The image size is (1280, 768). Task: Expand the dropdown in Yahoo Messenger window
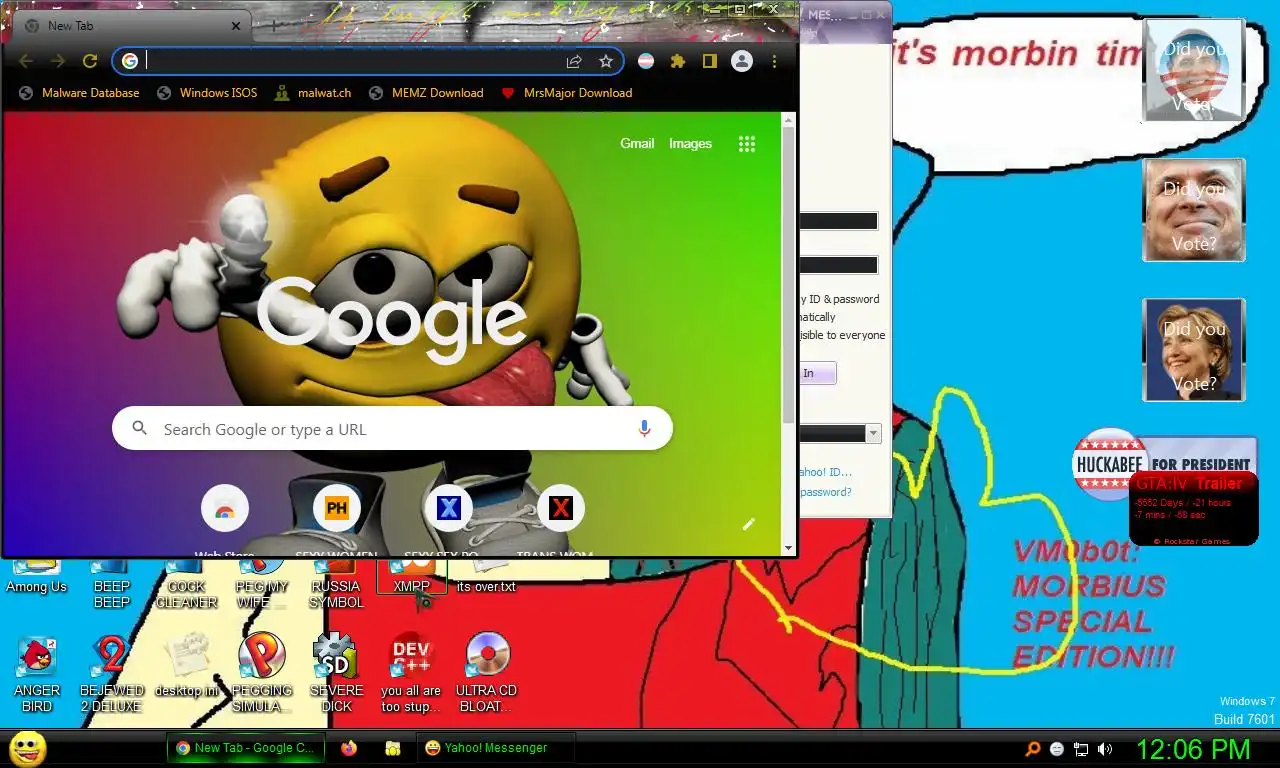pyautogui.click(x=873, y=433)
